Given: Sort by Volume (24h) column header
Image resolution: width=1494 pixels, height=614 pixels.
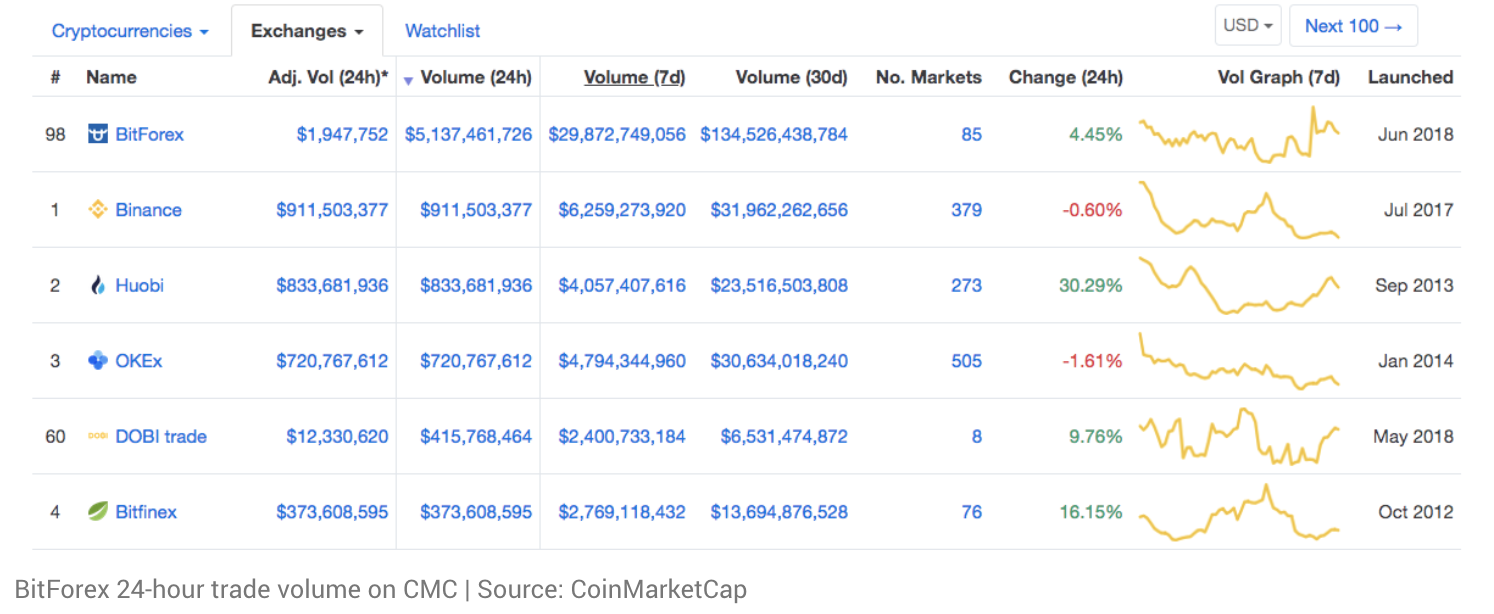Looking at the screenshot, I should pyautogui.click(x=476, y=77).
